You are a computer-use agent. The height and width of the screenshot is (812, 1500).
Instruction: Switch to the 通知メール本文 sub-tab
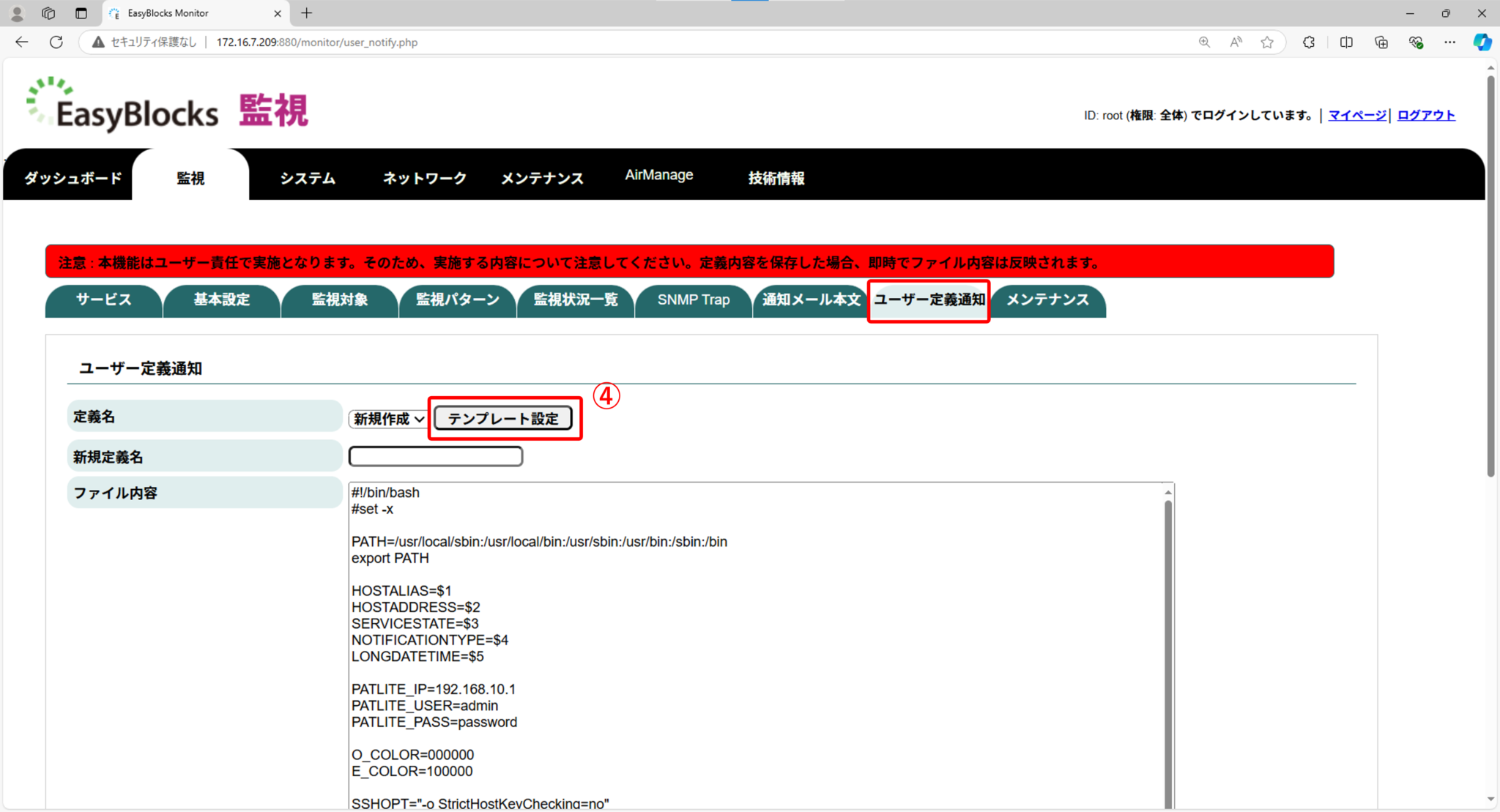pyautogui.click(x=810, y=300)
